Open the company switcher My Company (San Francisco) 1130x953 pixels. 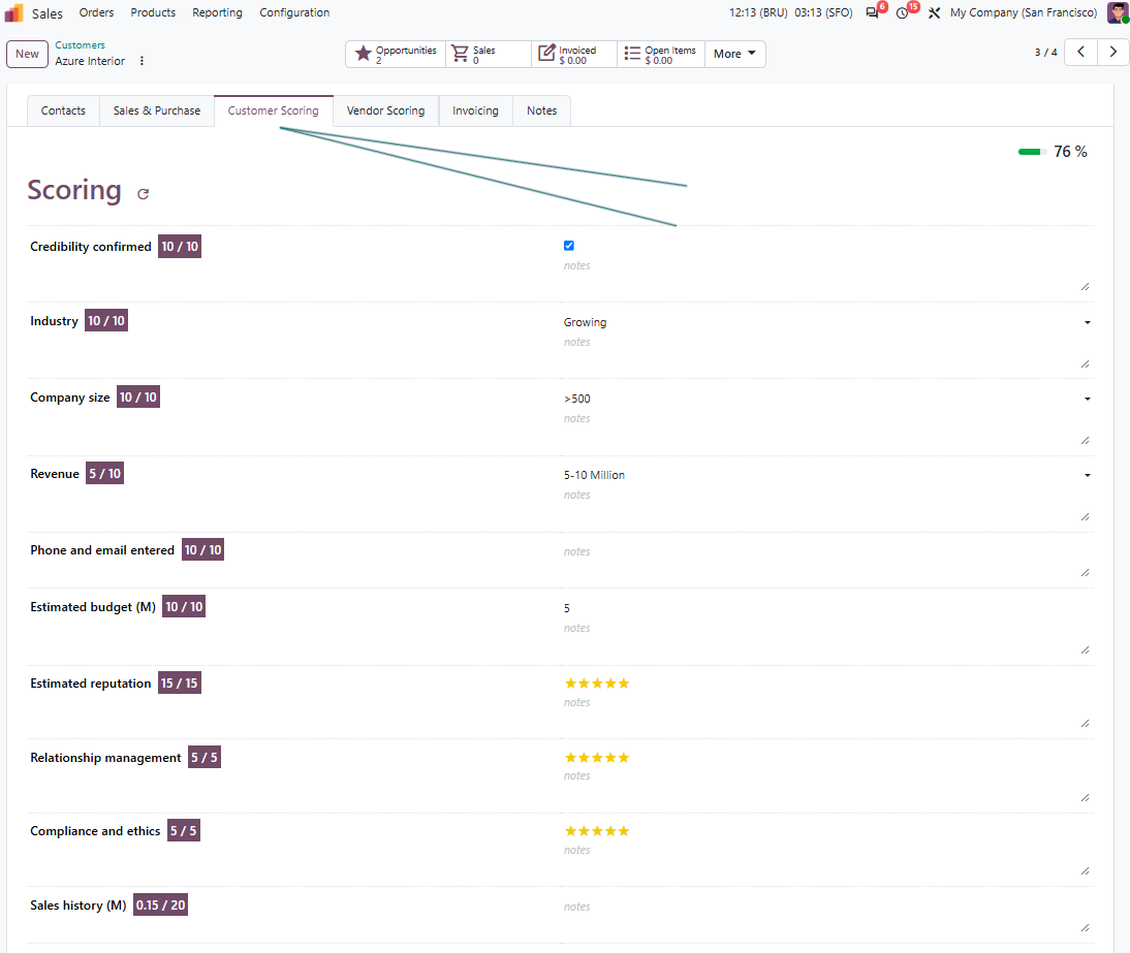coord(1023,13)
